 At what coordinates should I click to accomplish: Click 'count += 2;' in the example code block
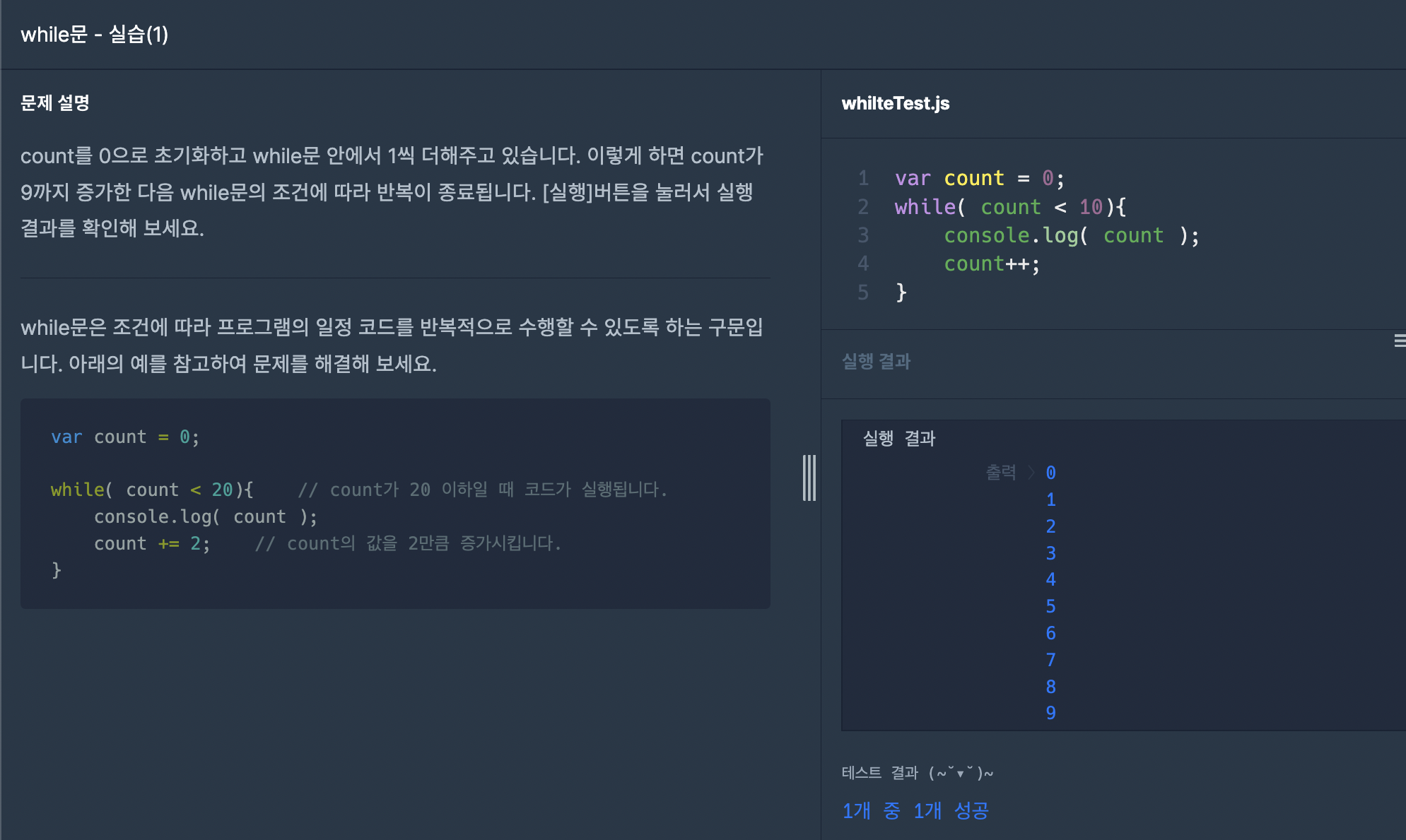click(152, 543)
